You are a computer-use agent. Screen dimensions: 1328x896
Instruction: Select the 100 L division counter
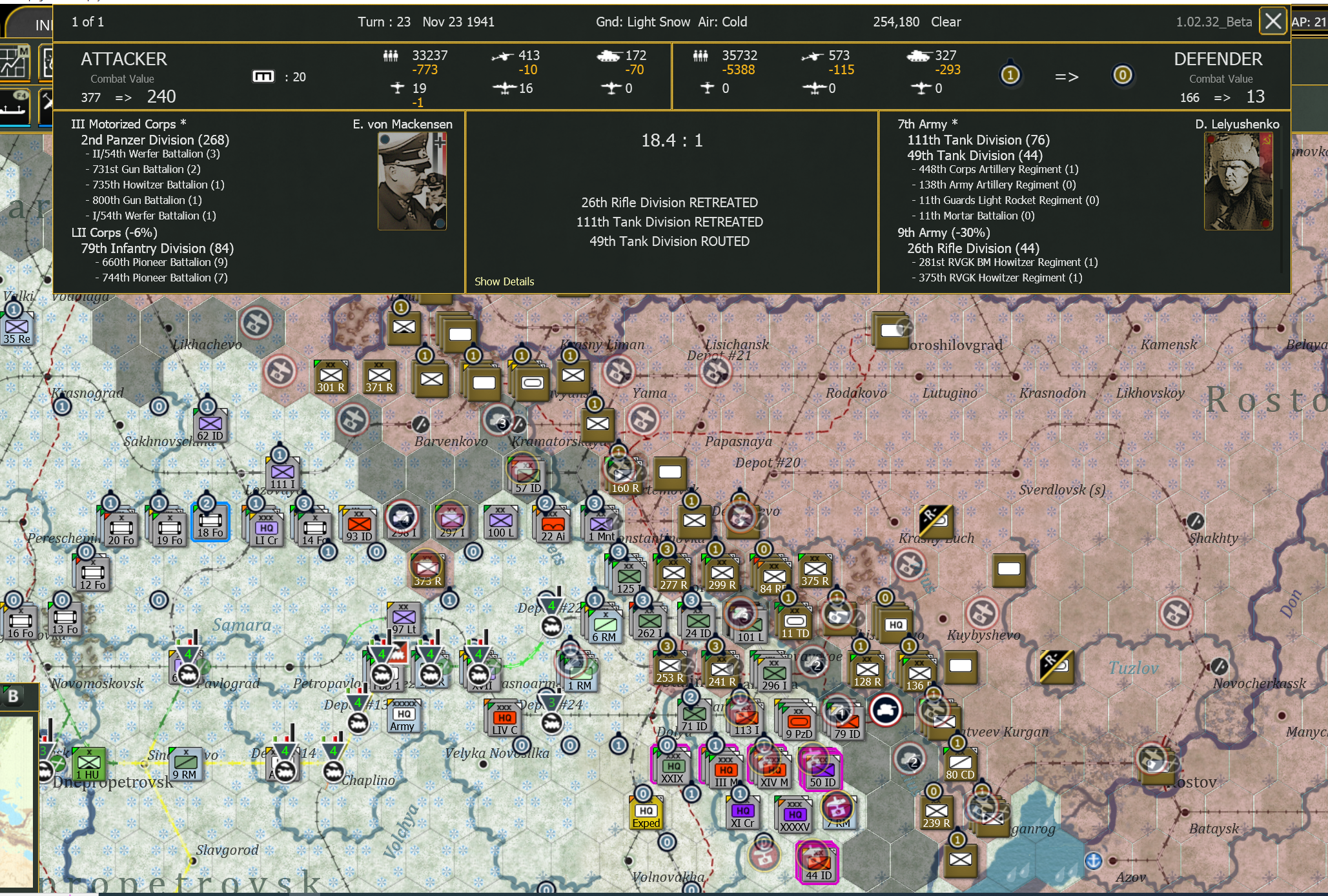[501, 524]
